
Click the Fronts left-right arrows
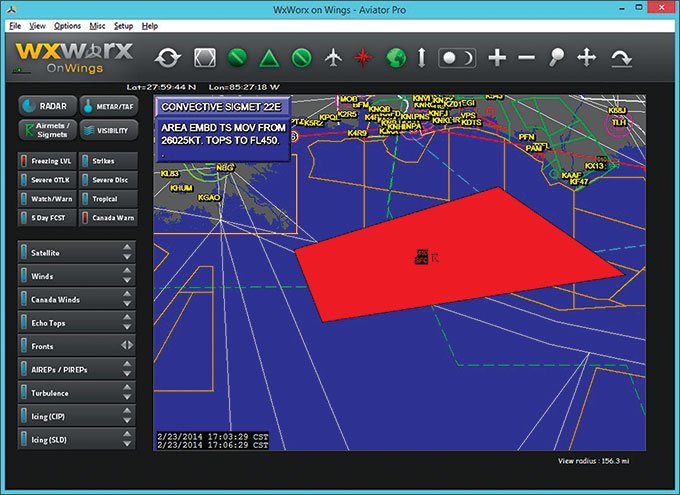click(127, 345)
